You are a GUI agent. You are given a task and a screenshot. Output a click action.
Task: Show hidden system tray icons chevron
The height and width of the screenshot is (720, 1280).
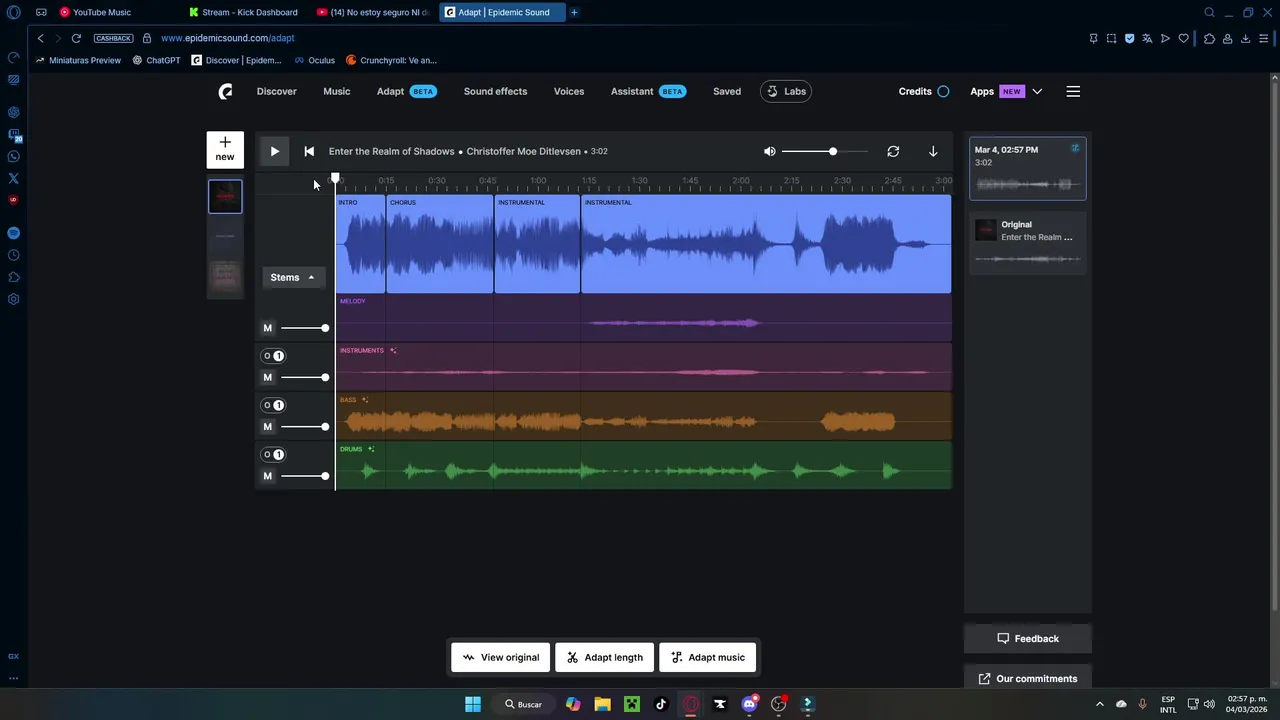click(1100, 704)
